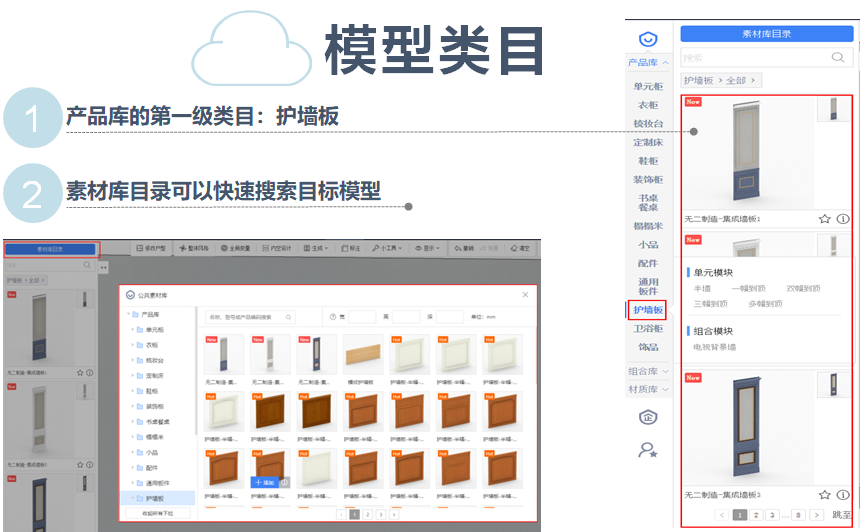The image size is (860, 532).
Task: Select 护墙板 category in sidebar
Action: click(648, 310)
